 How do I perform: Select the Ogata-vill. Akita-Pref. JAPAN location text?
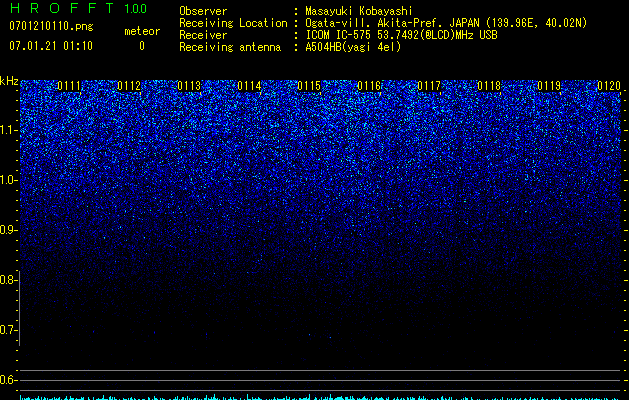pyautogui.click(x=446, y=23)
